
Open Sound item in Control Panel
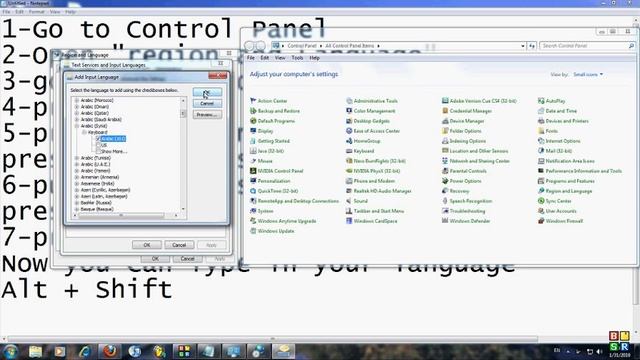[357, 201]
